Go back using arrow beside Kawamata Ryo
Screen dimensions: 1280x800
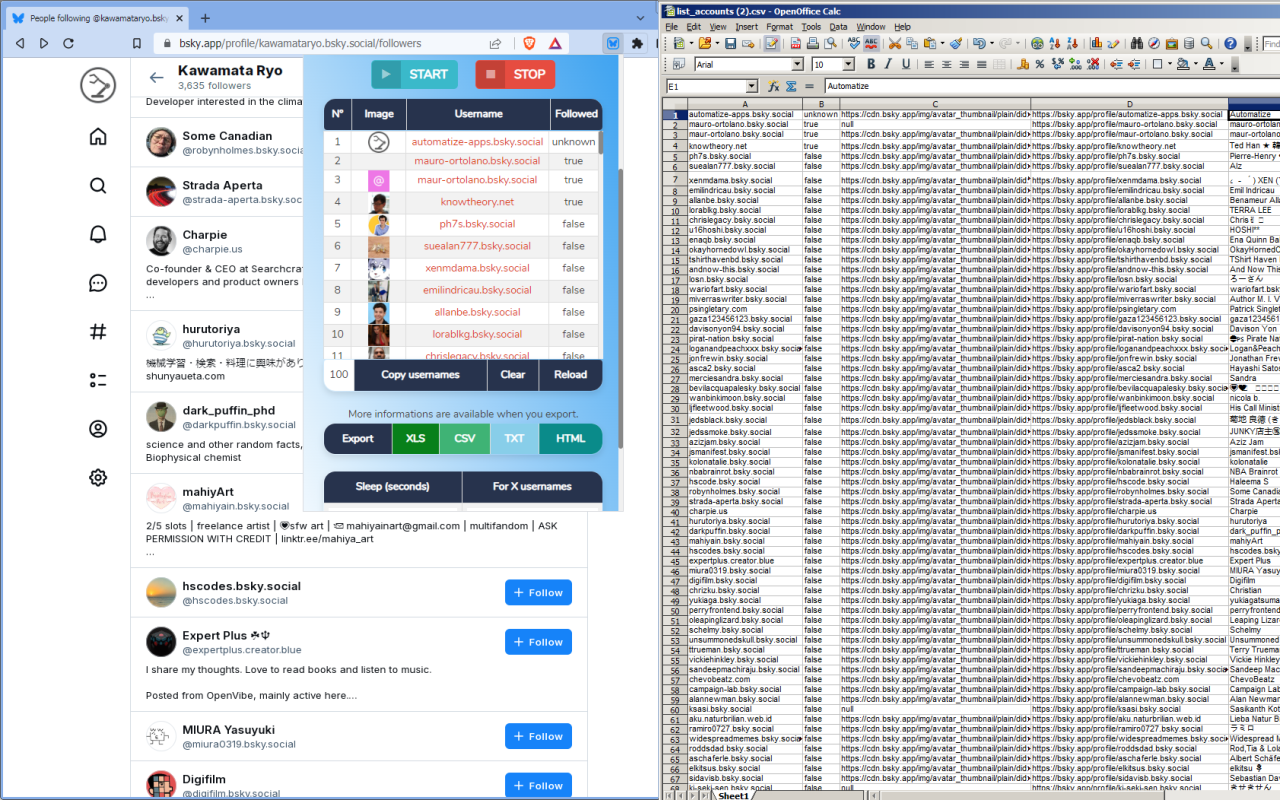(x=156, y=77)
